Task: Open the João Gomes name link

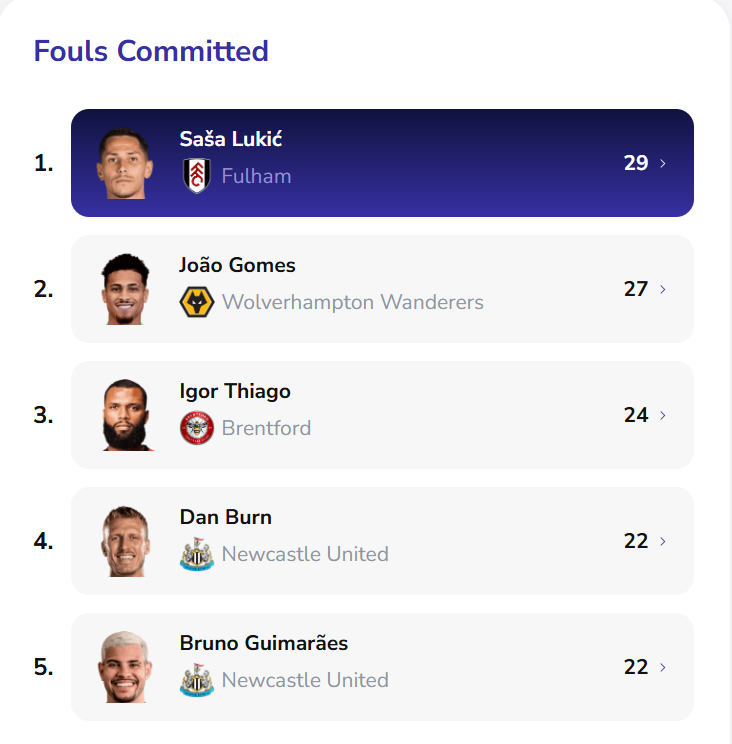Action: point(237,265)
